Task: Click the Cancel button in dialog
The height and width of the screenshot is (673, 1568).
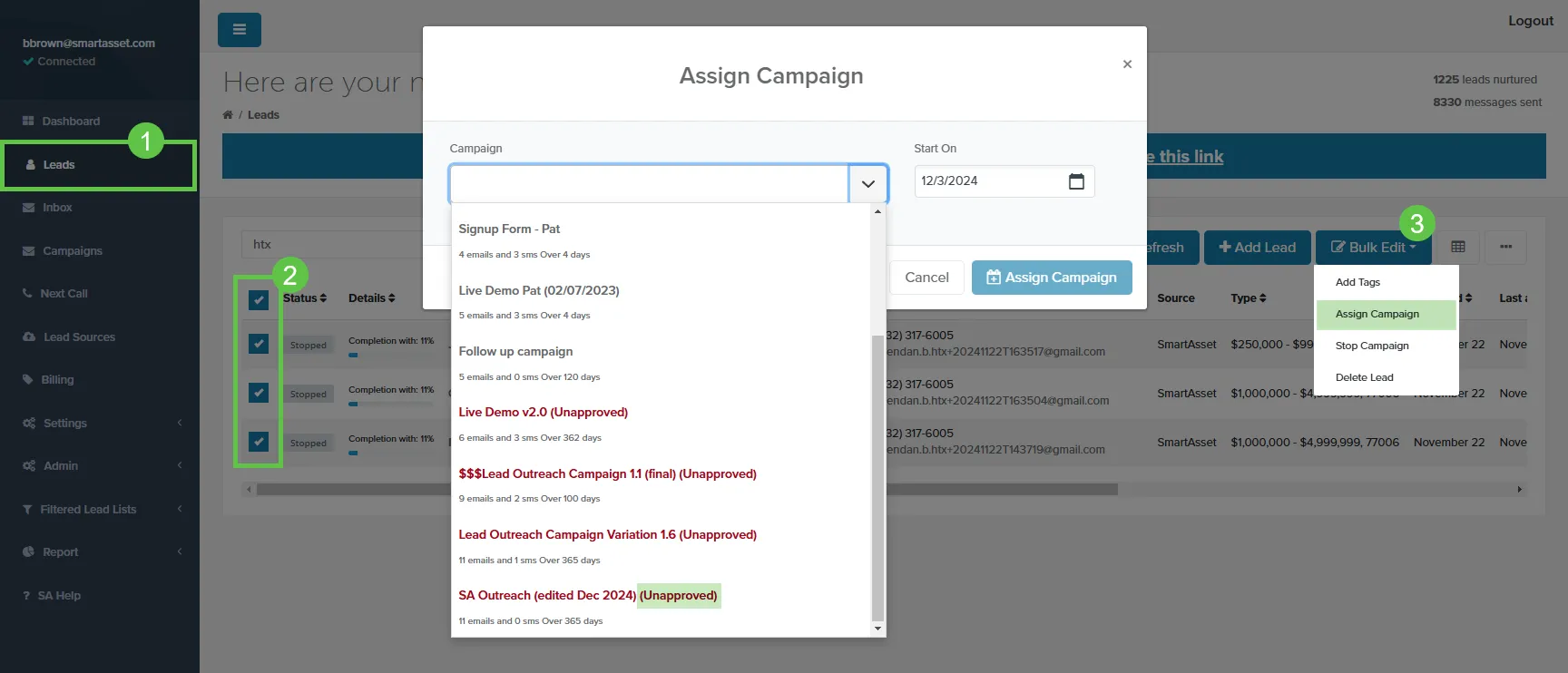Action: coord(926,278)
